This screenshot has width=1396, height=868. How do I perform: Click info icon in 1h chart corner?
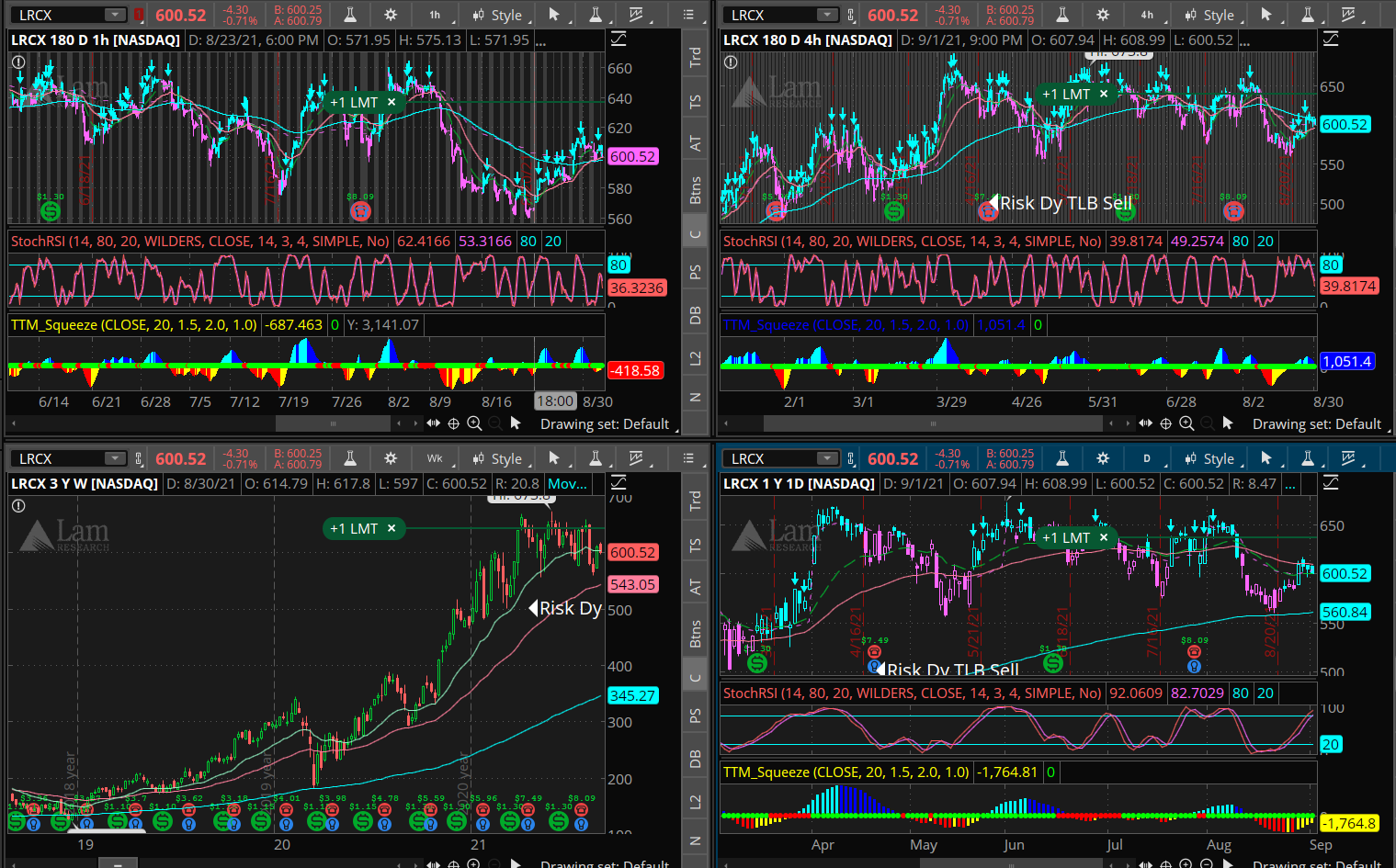point(17,62)
